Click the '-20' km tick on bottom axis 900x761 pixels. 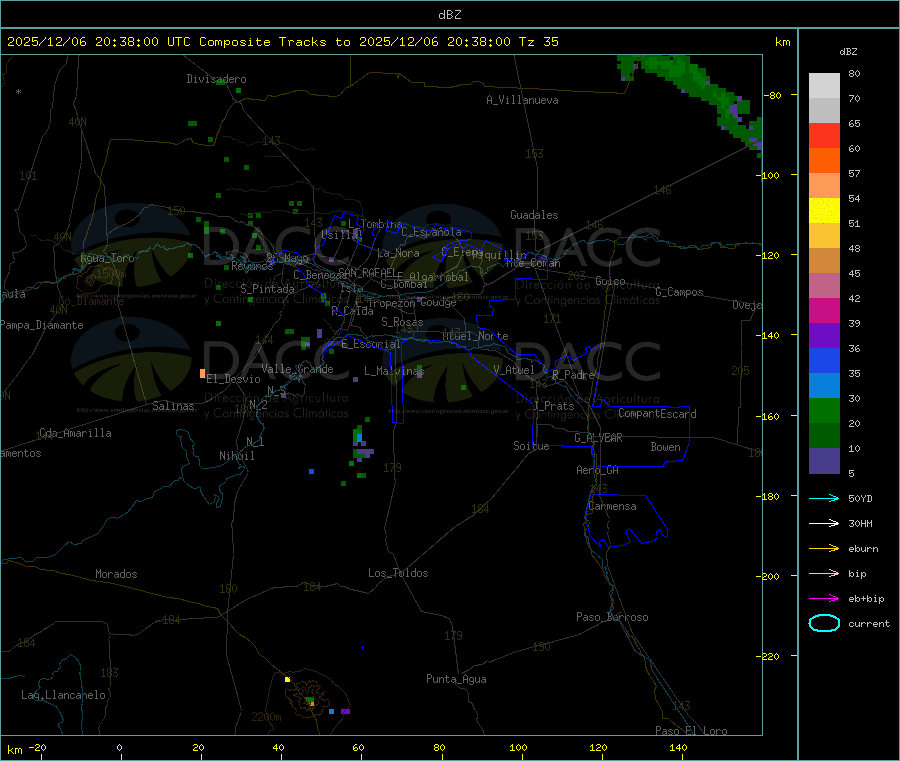(37, 747)
